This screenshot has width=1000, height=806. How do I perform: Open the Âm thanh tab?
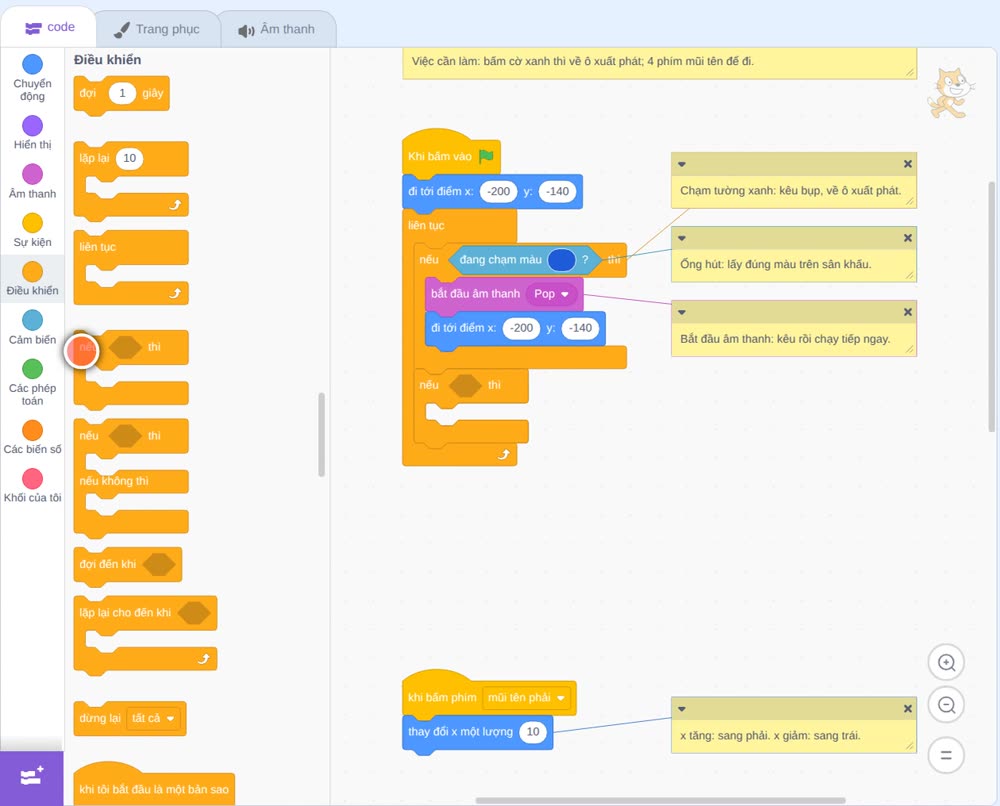(x=277, y=29)
